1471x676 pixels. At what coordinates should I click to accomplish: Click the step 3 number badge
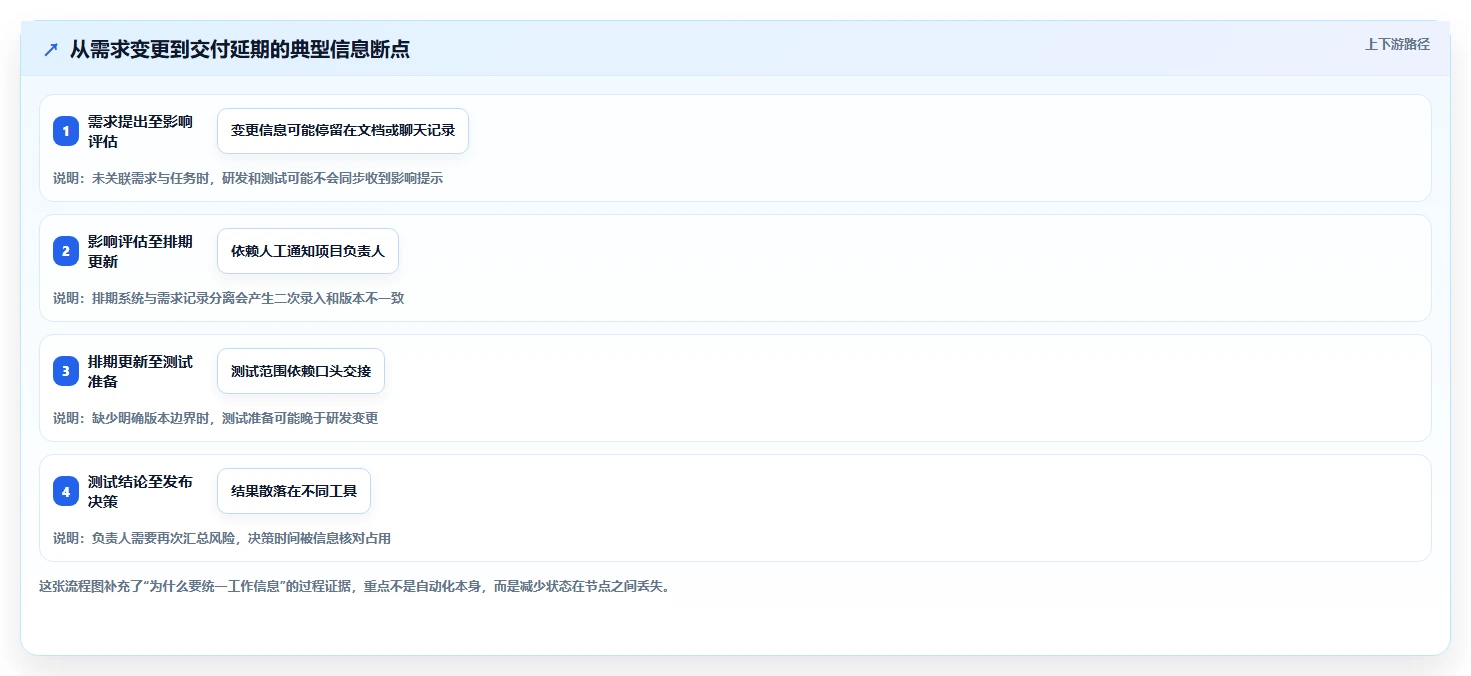pyautogui.click(x=66, y=371)
